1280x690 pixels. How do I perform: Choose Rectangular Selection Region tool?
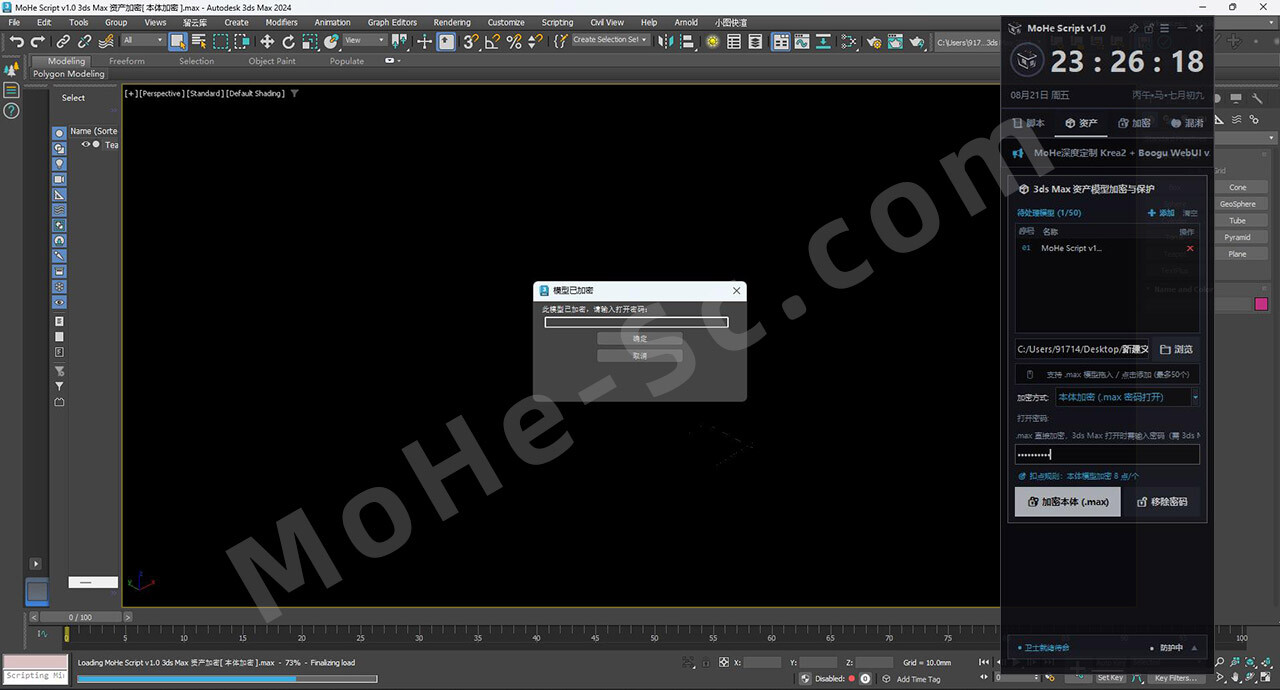click(220, 41)
